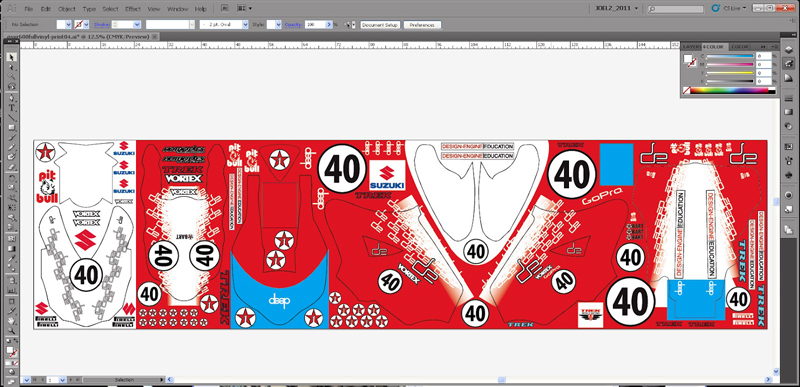Open the arrange documents dropdown
Image resolution: width=800 pixels, height=387 pixels.
tap(244, 9)
